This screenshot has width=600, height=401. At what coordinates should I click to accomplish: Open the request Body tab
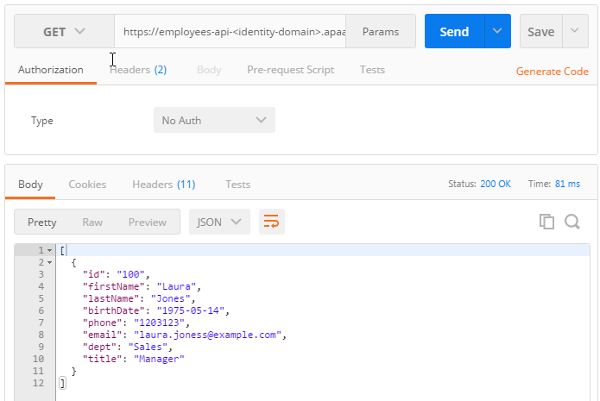tap(209, 70)
